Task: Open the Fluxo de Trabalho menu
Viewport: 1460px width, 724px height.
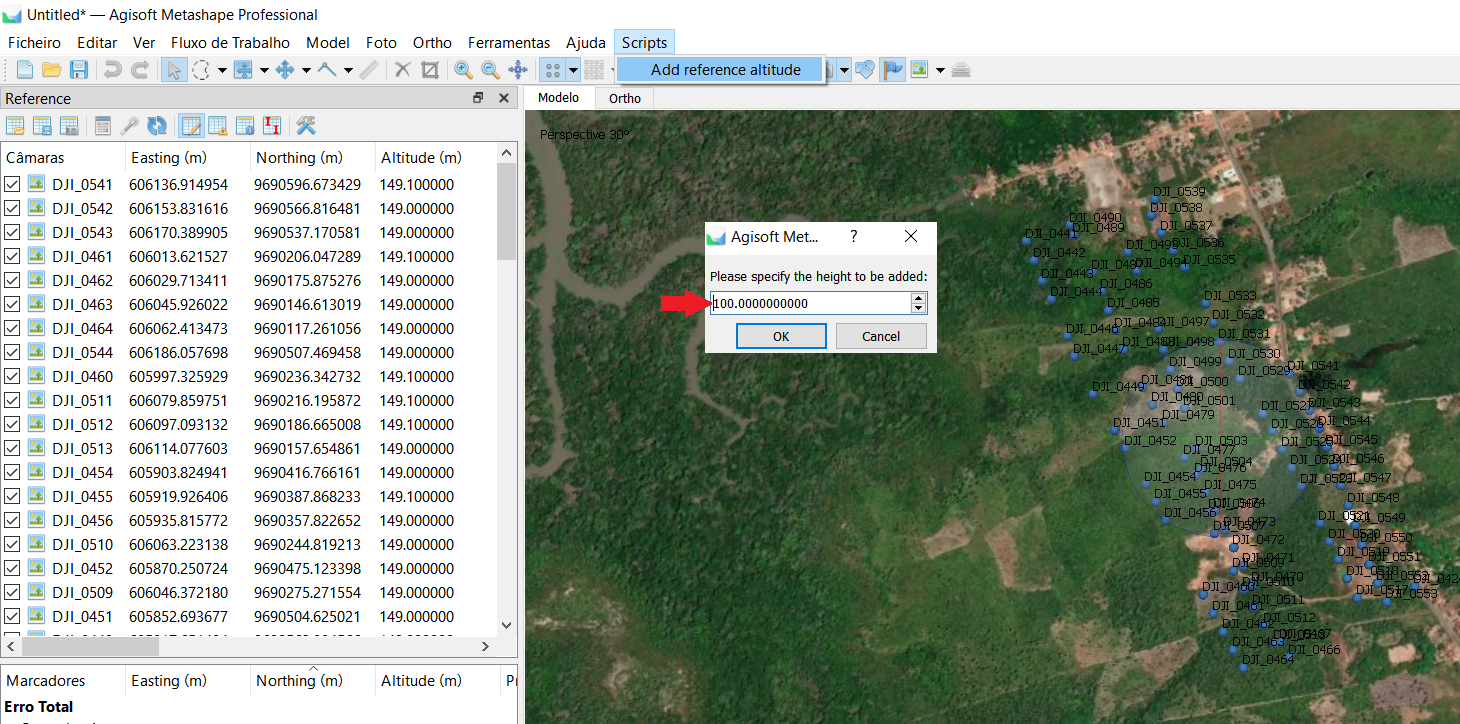Action: (230, 42)
